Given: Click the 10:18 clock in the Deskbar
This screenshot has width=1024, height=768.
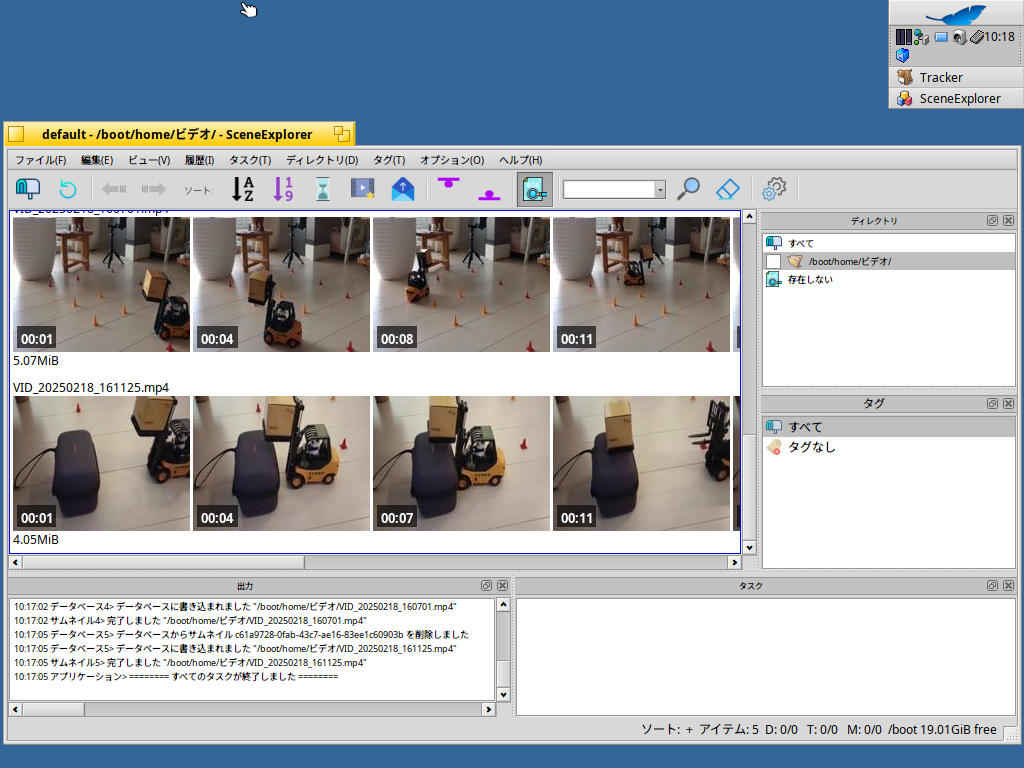Looking at the screenshot, I should [x=999, y=37].
